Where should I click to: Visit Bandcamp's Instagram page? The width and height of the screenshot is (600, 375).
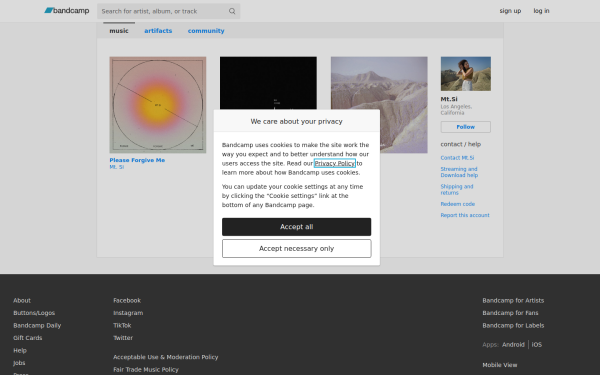pos(128,313)
